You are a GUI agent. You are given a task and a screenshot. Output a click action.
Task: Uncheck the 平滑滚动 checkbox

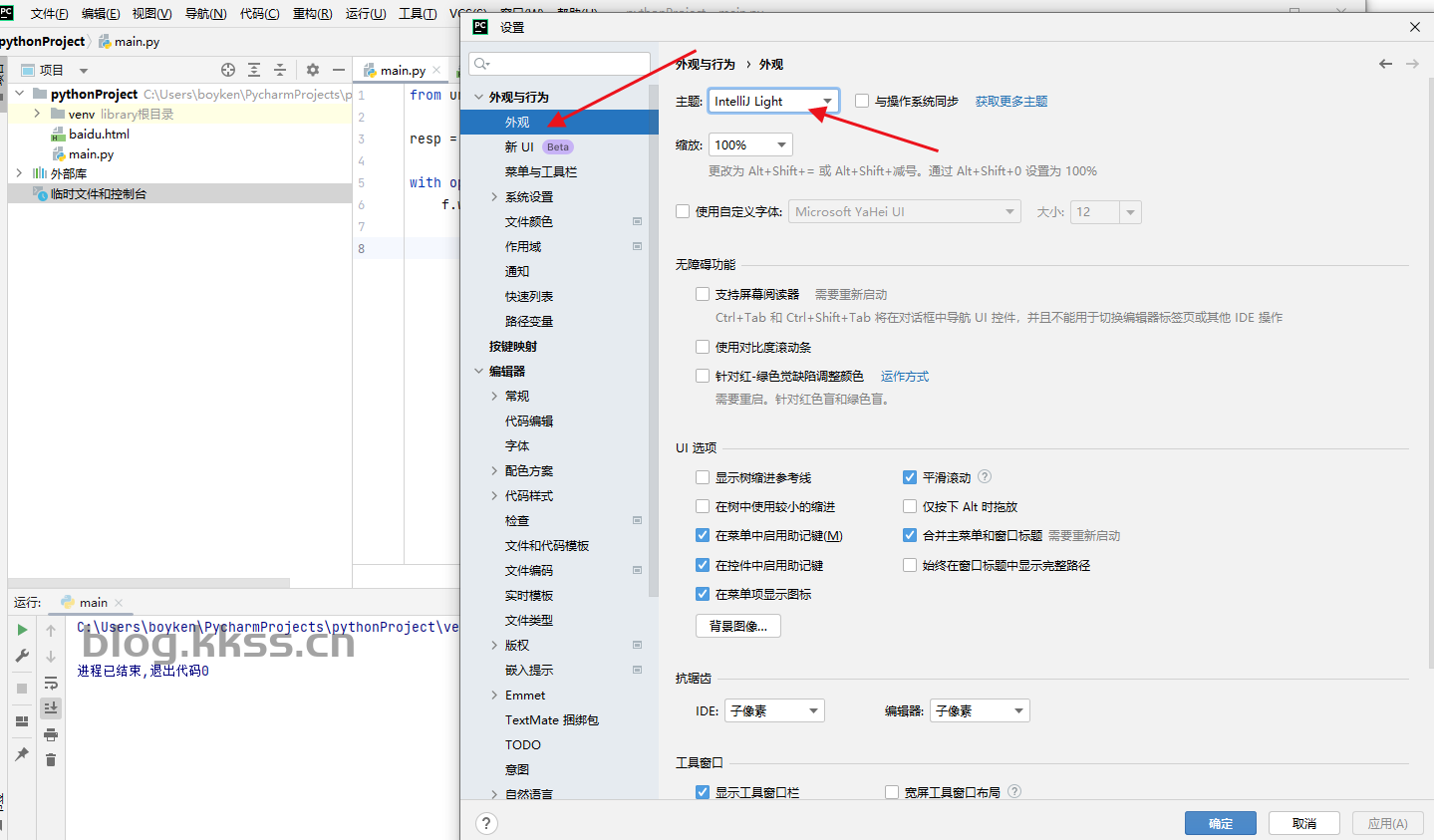point(910,477)
